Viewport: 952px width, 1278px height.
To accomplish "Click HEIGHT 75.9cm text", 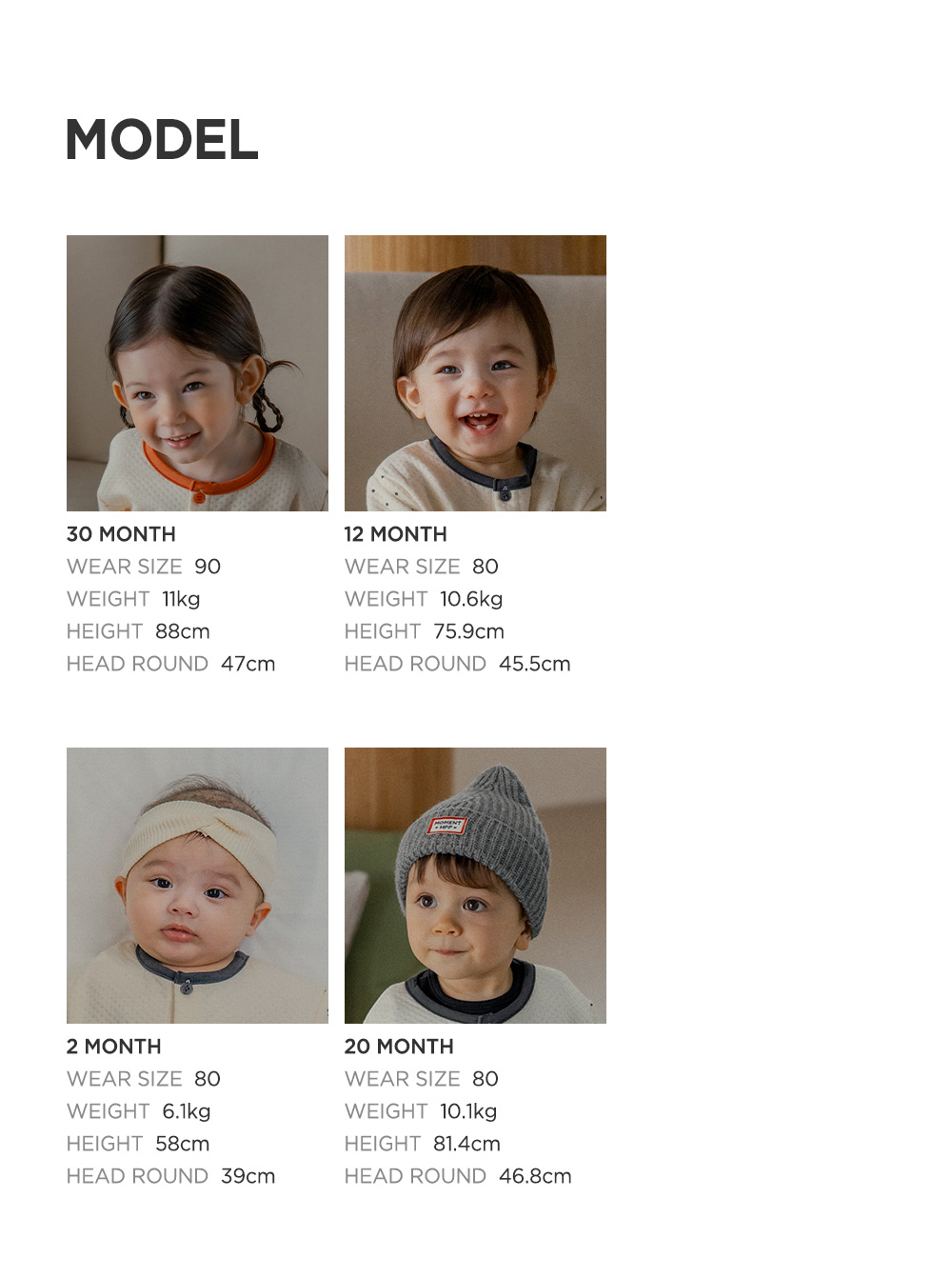I will click(425, 631).
